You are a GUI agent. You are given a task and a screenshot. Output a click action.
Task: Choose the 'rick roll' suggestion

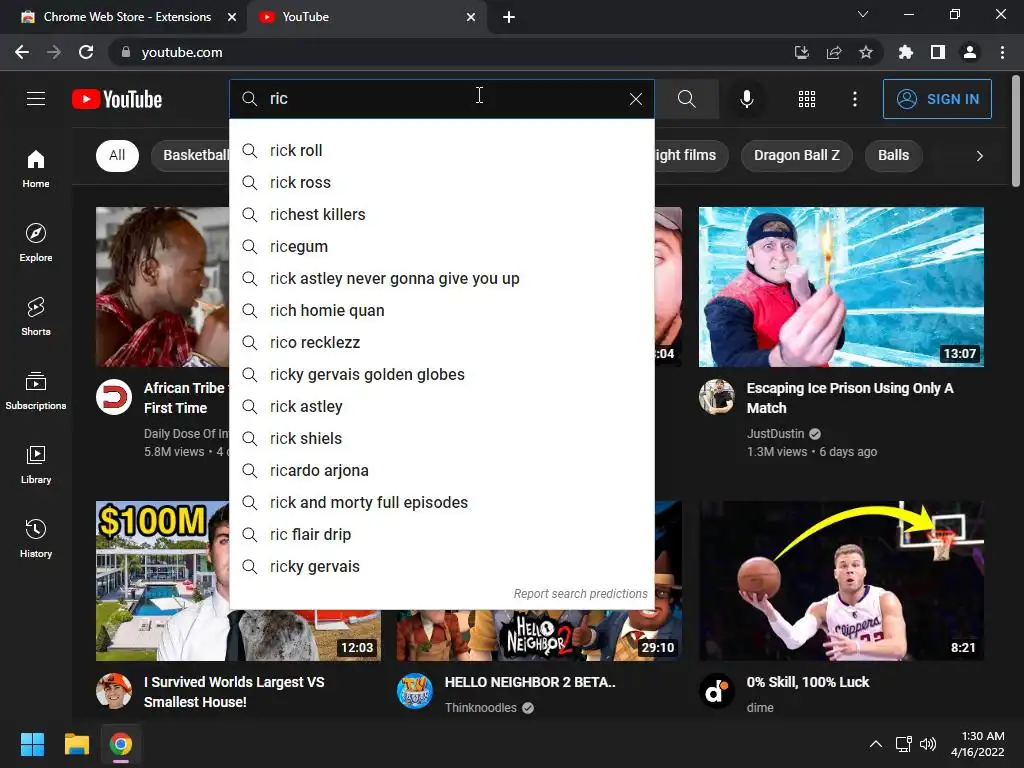441,151
